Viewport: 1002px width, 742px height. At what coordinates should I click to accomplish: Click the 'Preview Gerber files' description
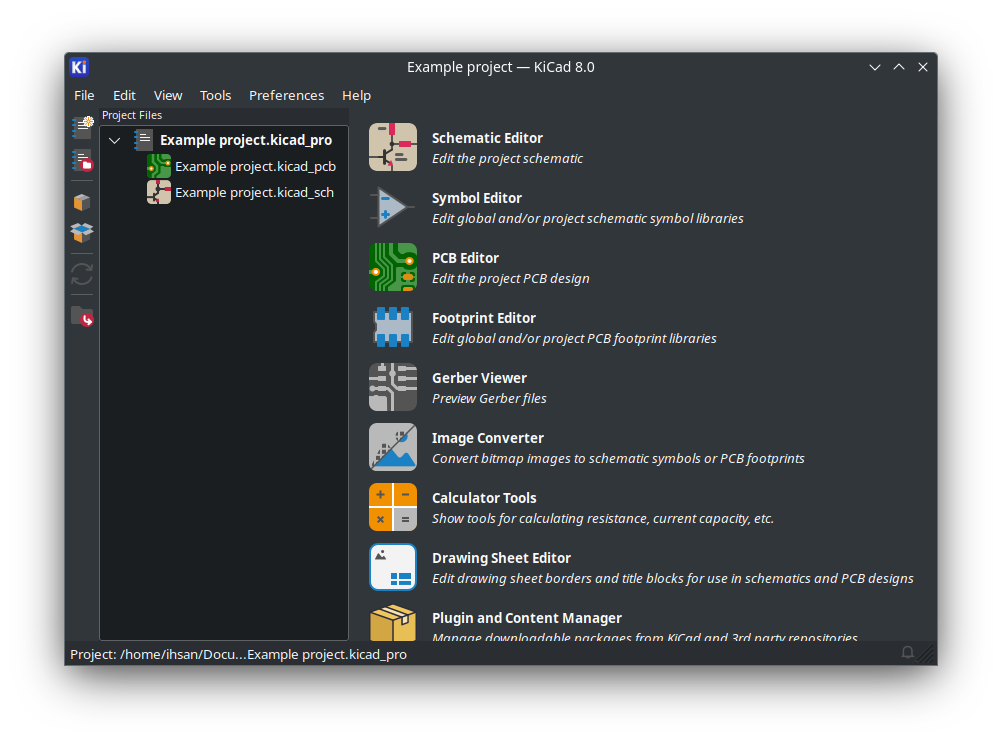click(x=489, y=399)
